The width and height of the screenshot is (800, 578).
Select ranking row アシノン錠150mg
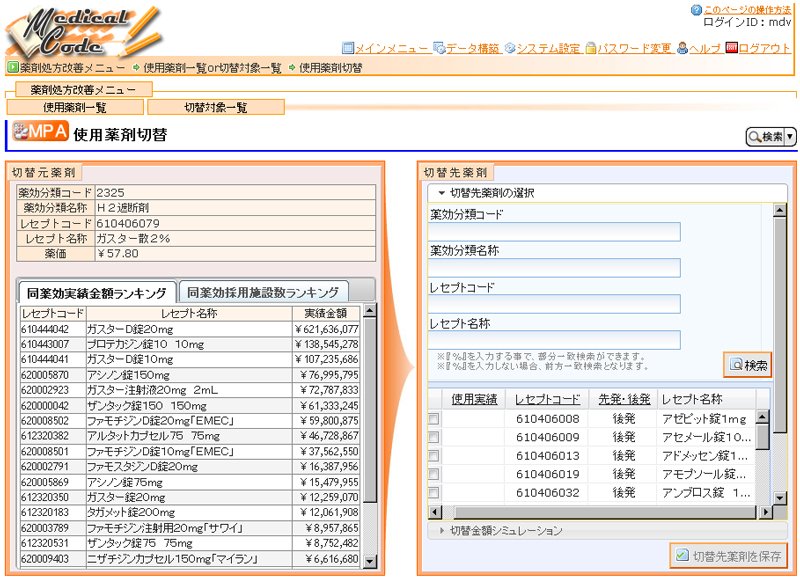tap(190, 375)
